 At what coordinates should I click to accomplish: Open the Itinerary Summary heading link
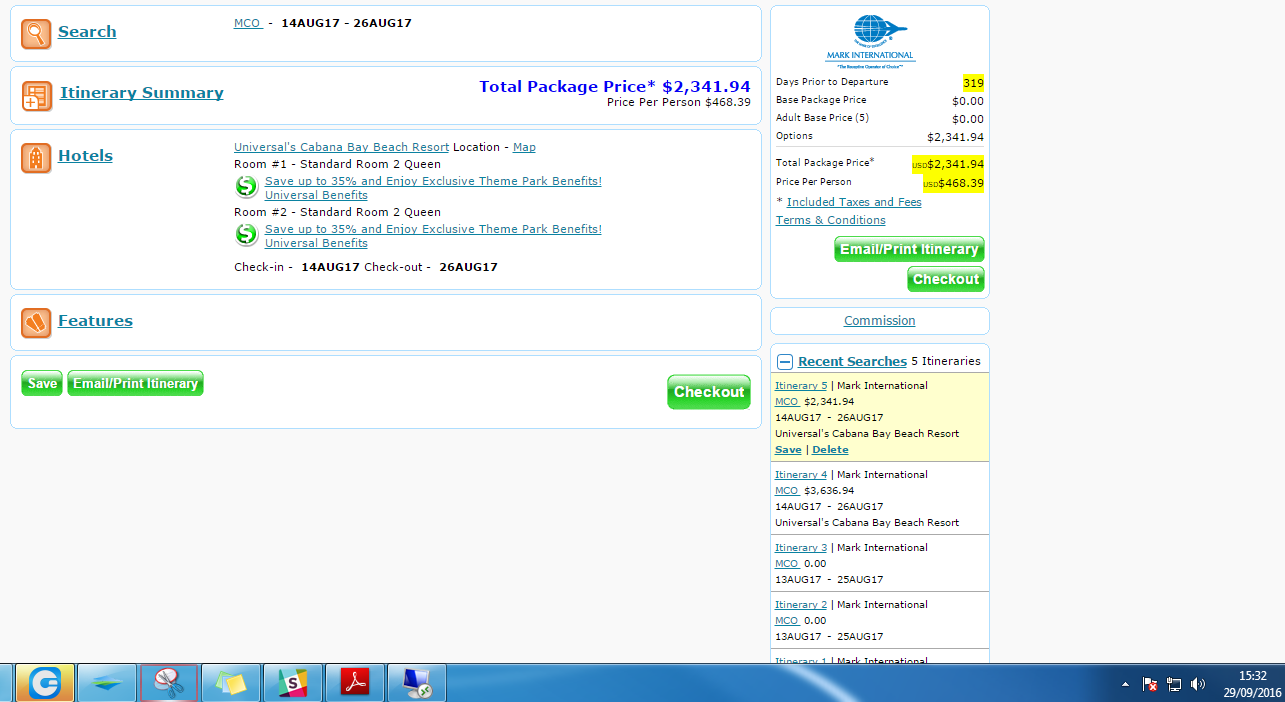[x=142, y=93]
